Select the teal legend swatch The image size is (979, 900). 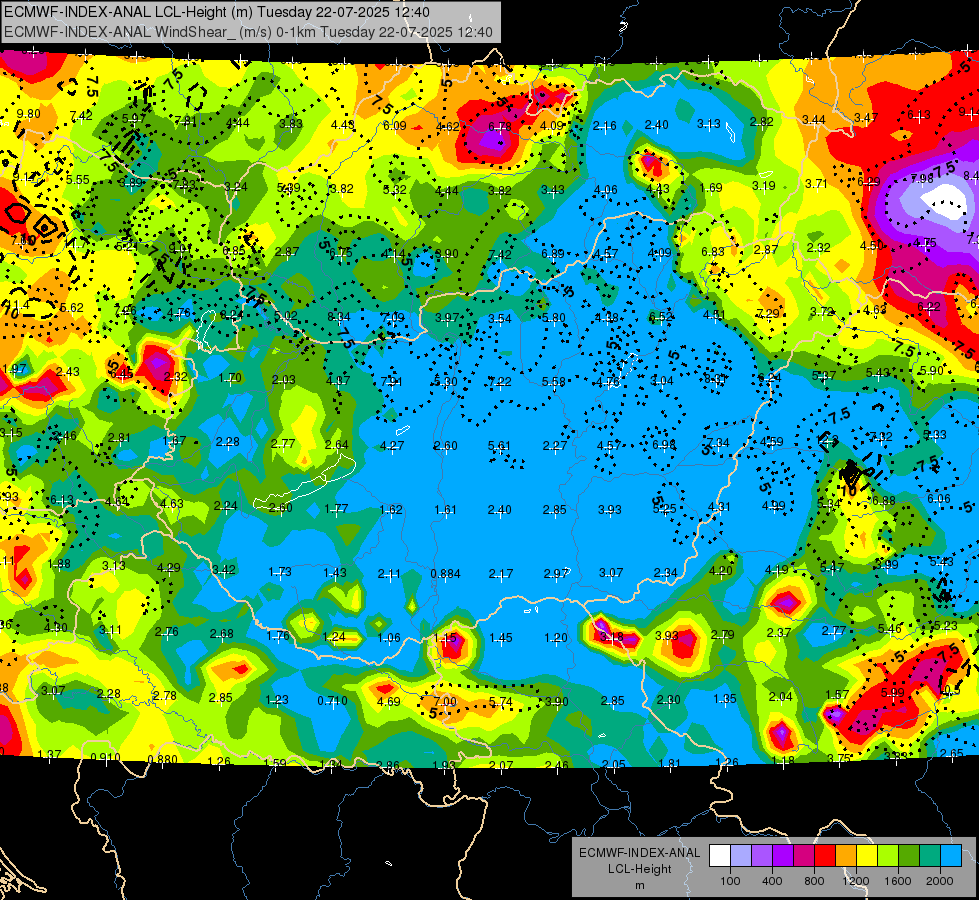(930, 856)
